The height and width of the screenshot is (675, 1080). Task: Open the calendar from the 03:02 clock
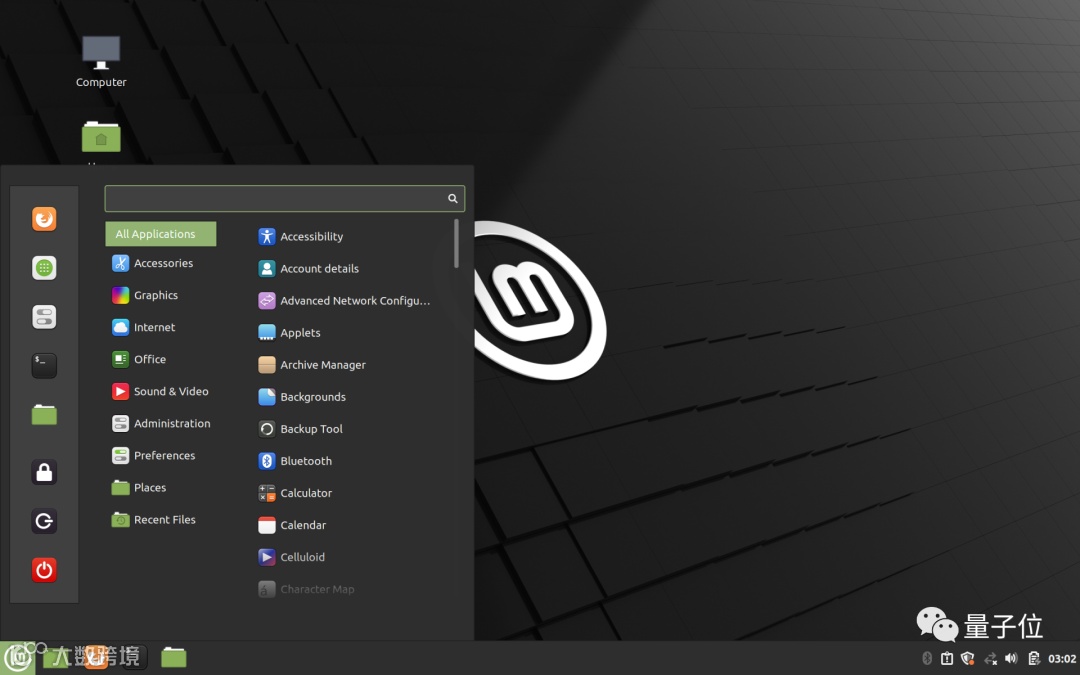click(1062, 658)
